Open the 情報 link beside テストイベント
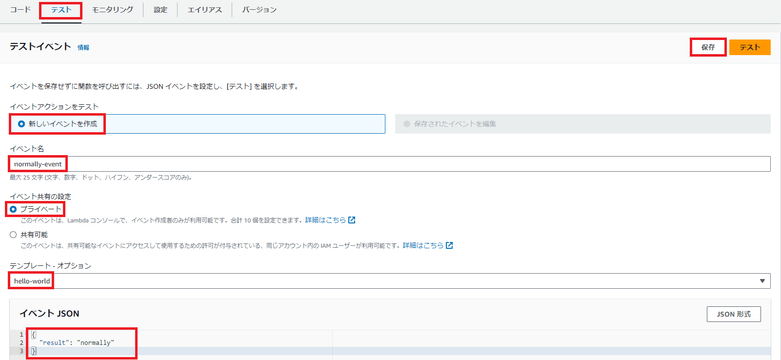 click(x=83, y=47)
